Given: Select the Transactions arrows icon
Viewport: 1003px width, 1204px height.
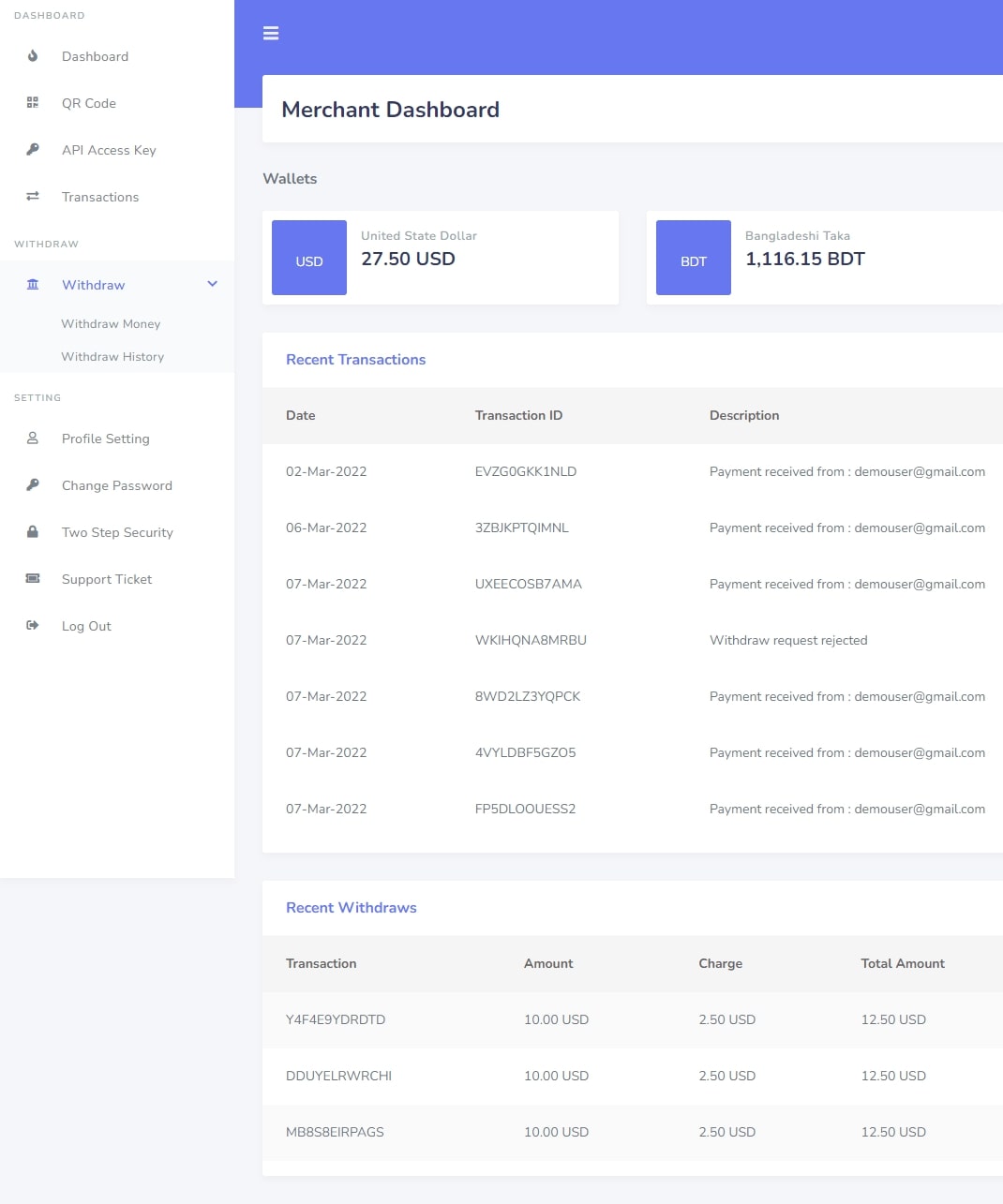Looking at the screenshot, I should click(32, 197).
